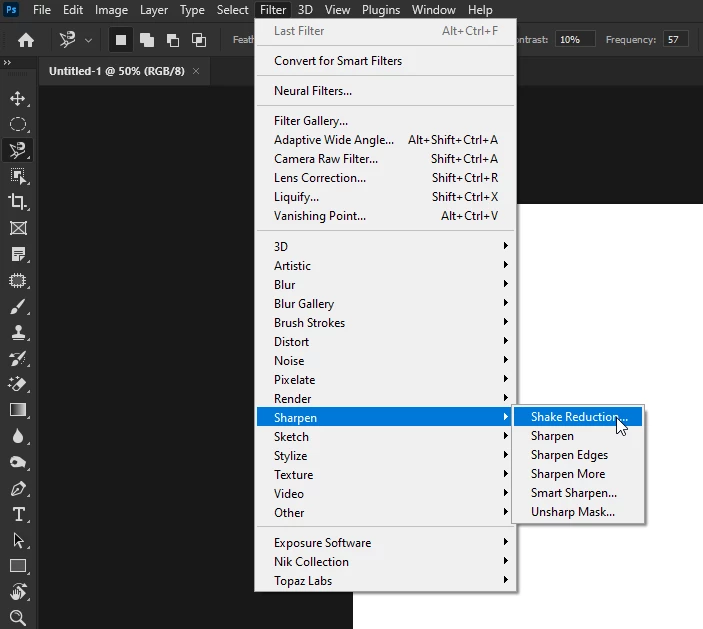Select the Rectangle shape tool
The image size is (703, 629).
(18, 566)
